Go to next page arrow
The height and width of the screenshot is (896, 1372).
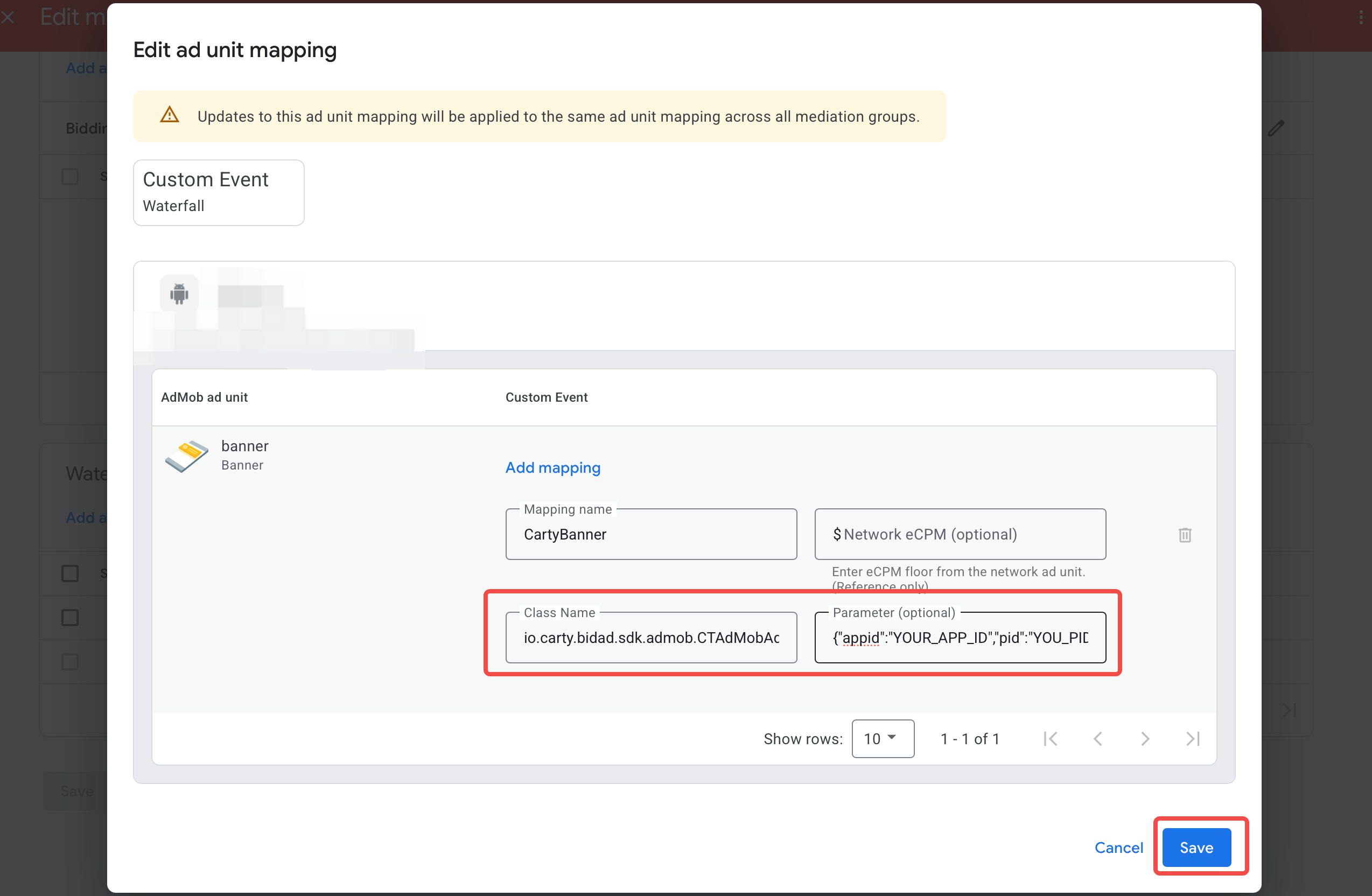click(1145, 739)
